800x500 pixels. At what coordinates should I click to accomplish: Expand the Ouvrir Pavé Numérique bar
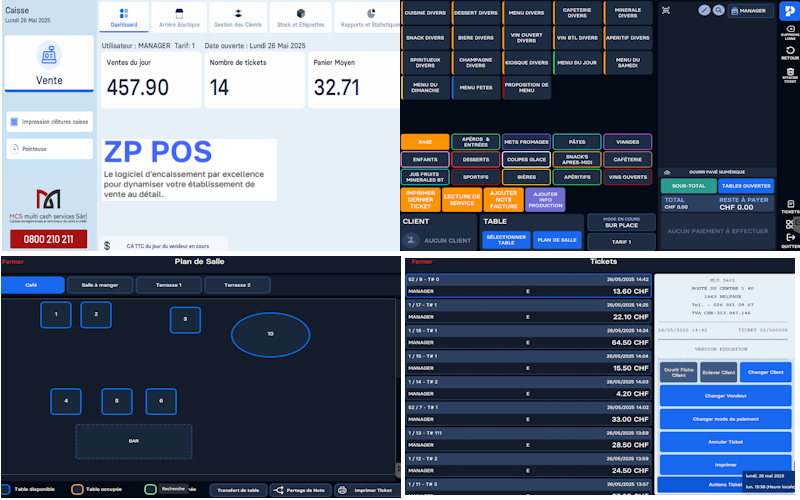coord(716,172)
